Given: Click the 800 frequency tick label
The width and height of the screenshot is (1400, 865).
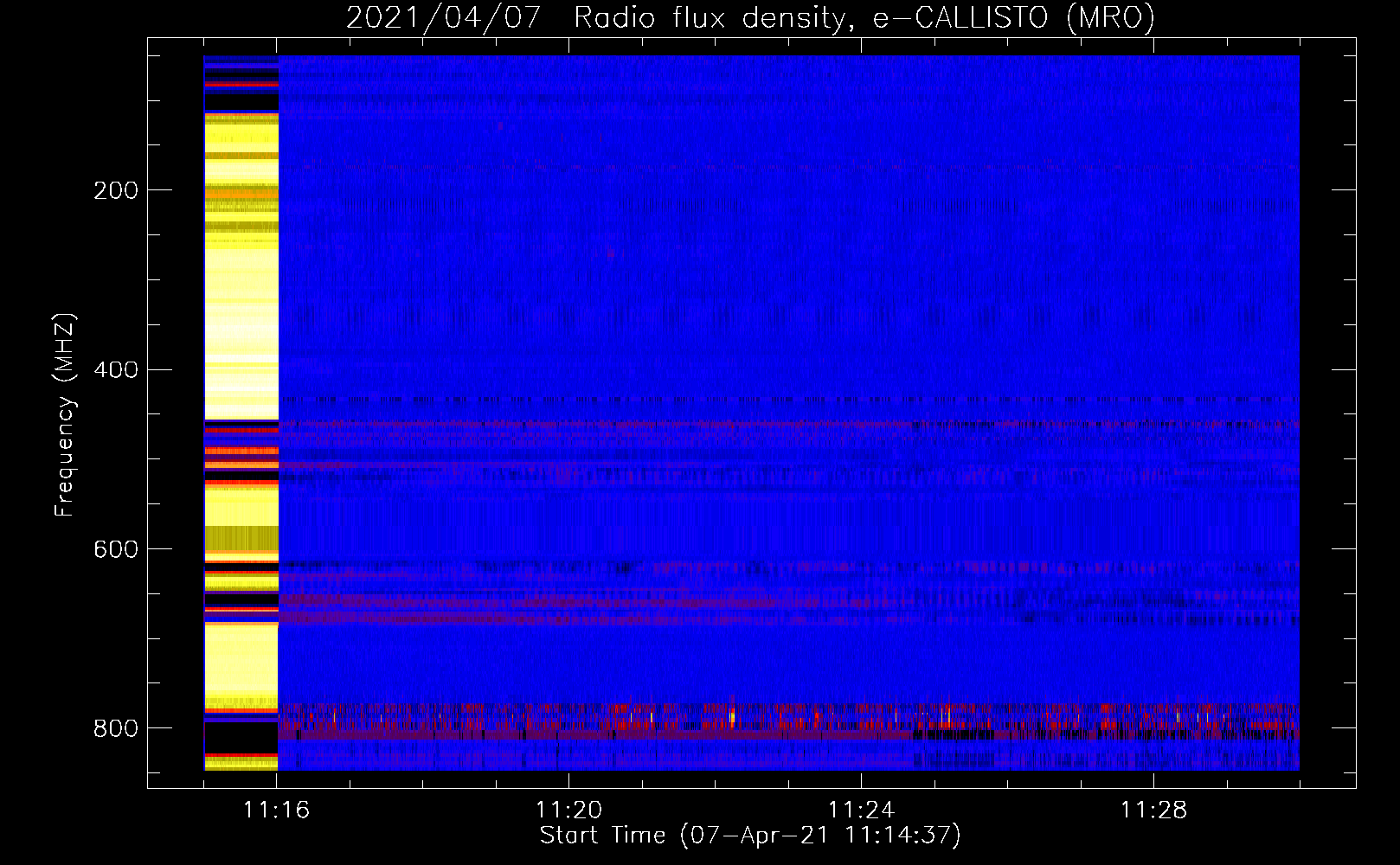Looking at the screenshot, I should point(116,729).
